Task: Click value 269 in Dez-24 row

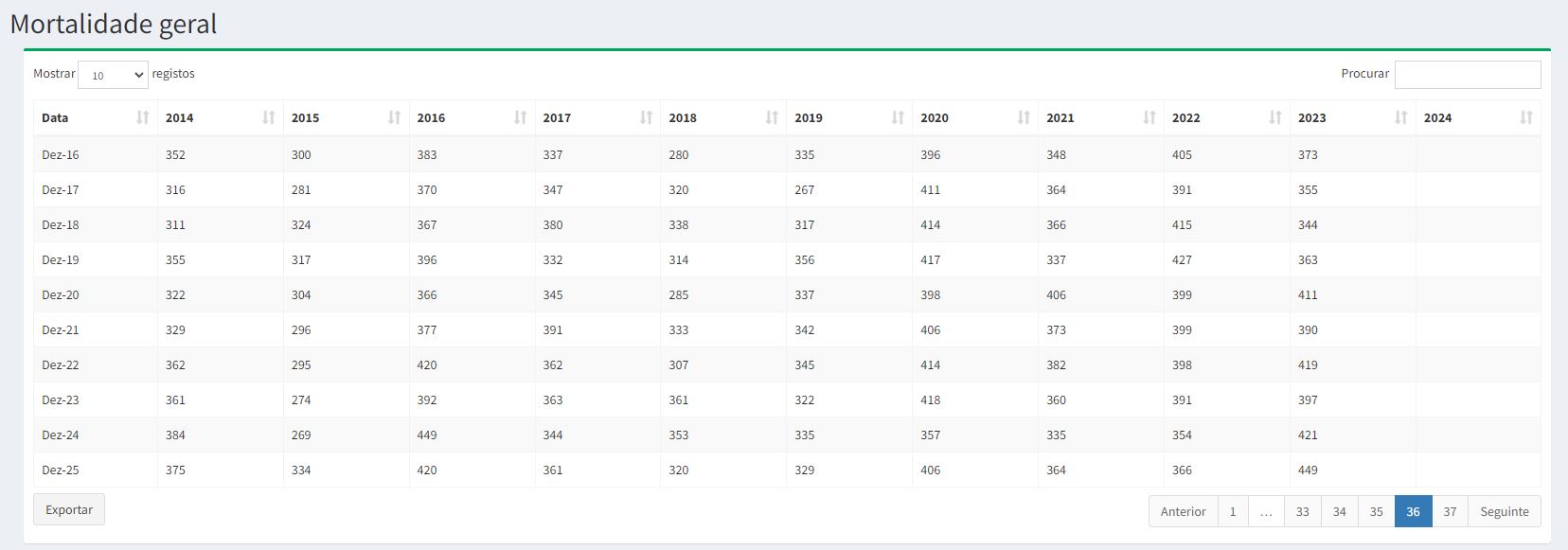Action: [301, 435]
